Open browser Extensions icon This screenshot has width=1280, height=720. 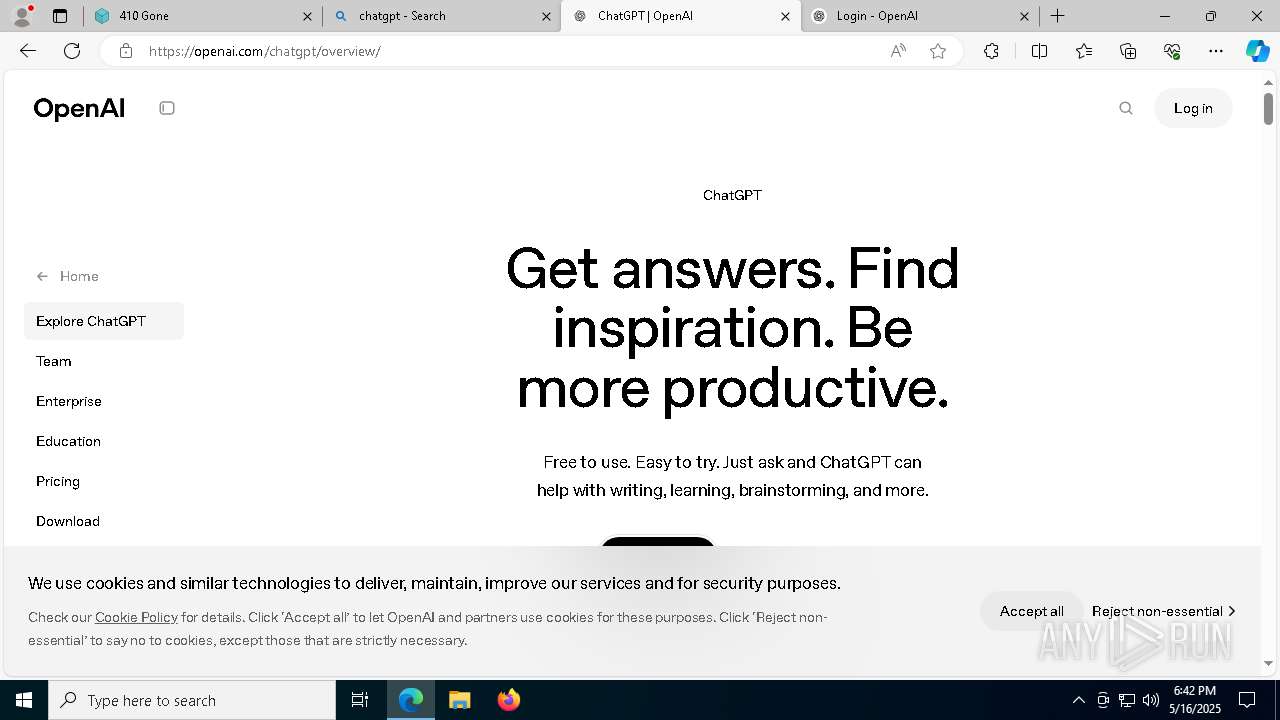click(991, 51)
